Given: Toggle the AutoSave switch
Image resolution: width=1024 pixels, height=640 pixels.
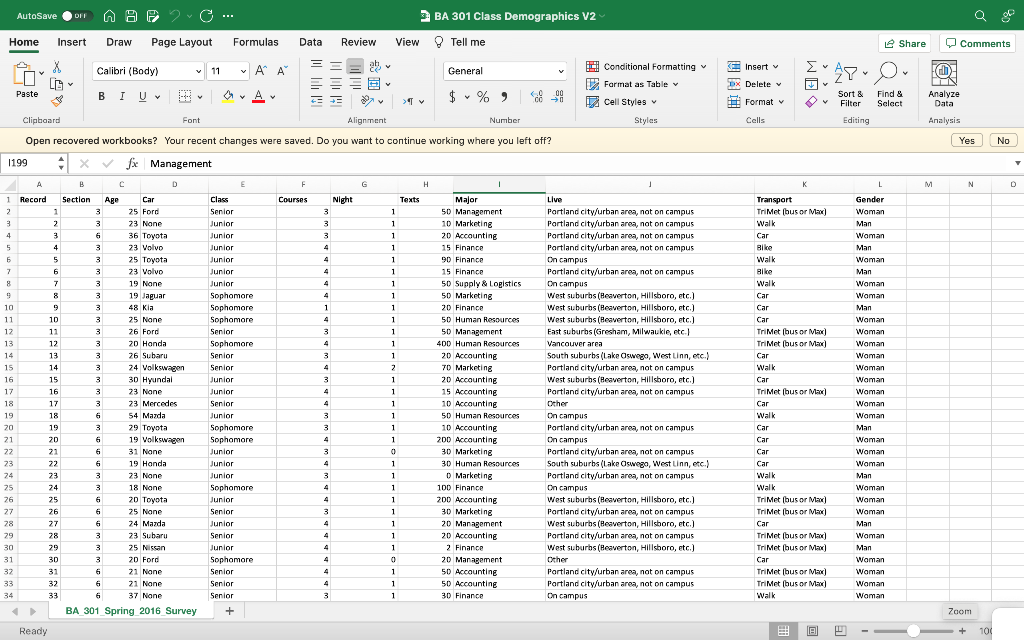Looking at the screenshot, I should tap(79, 17).
